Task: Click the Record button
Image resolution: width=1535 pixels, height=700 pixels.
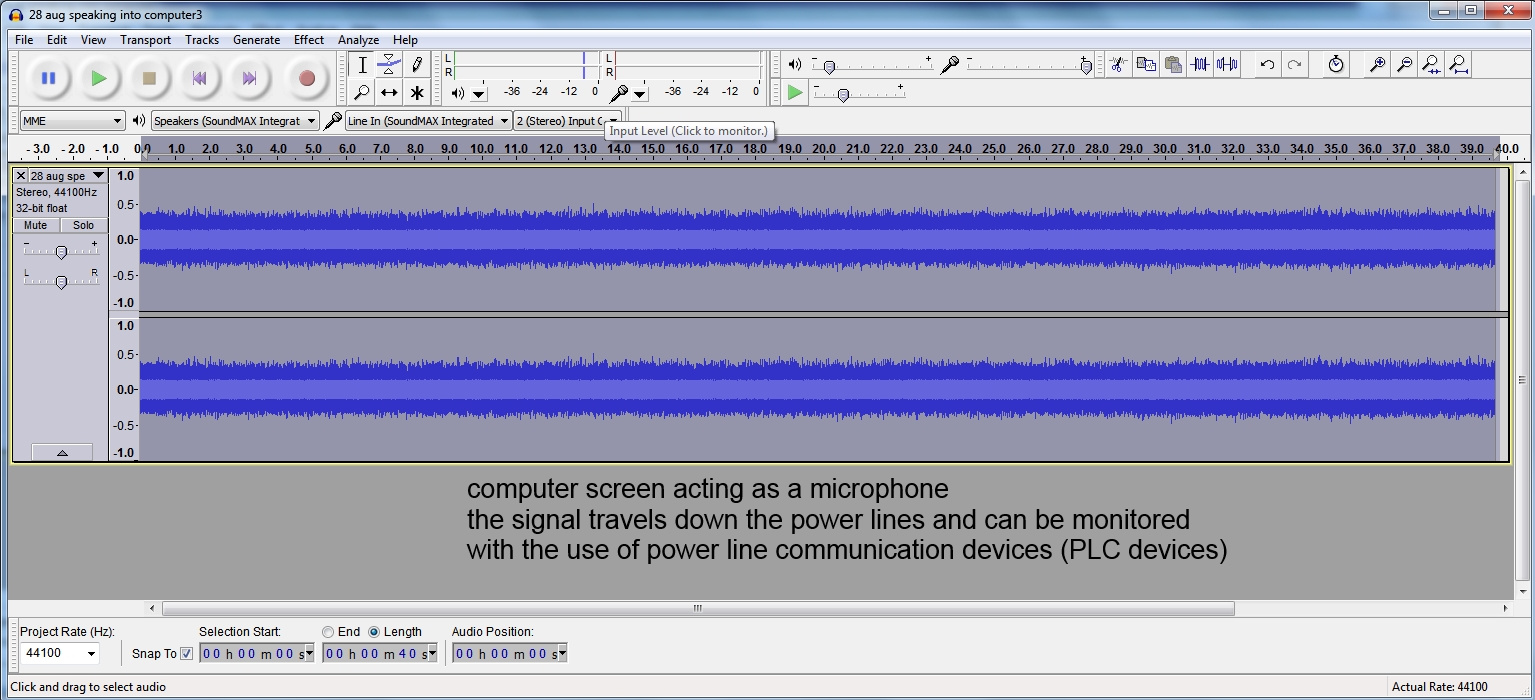Action: pyautogui.click(x=306, y=78)
